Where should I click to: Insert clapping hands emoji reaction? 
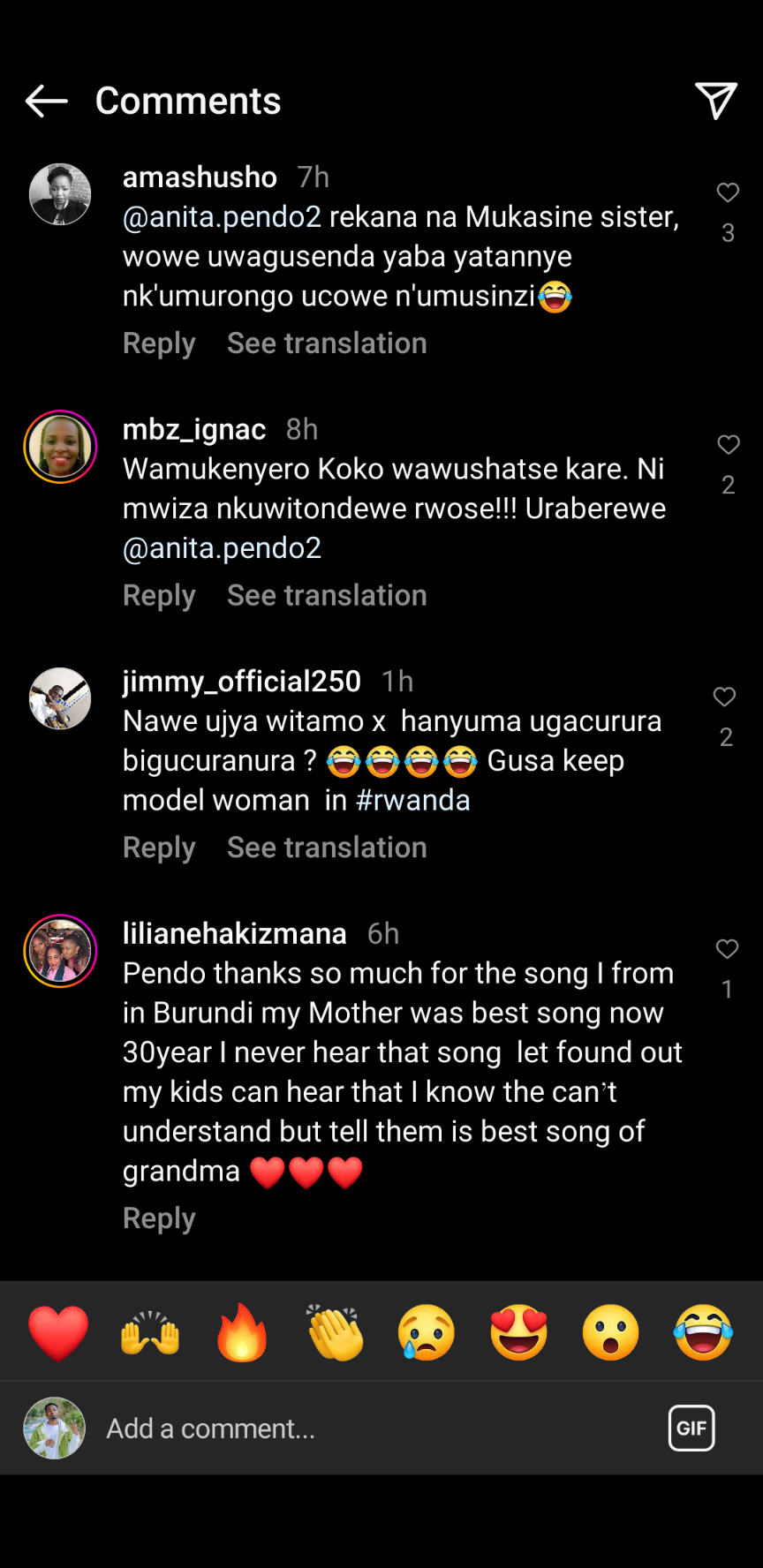(x=335, y=1332)
